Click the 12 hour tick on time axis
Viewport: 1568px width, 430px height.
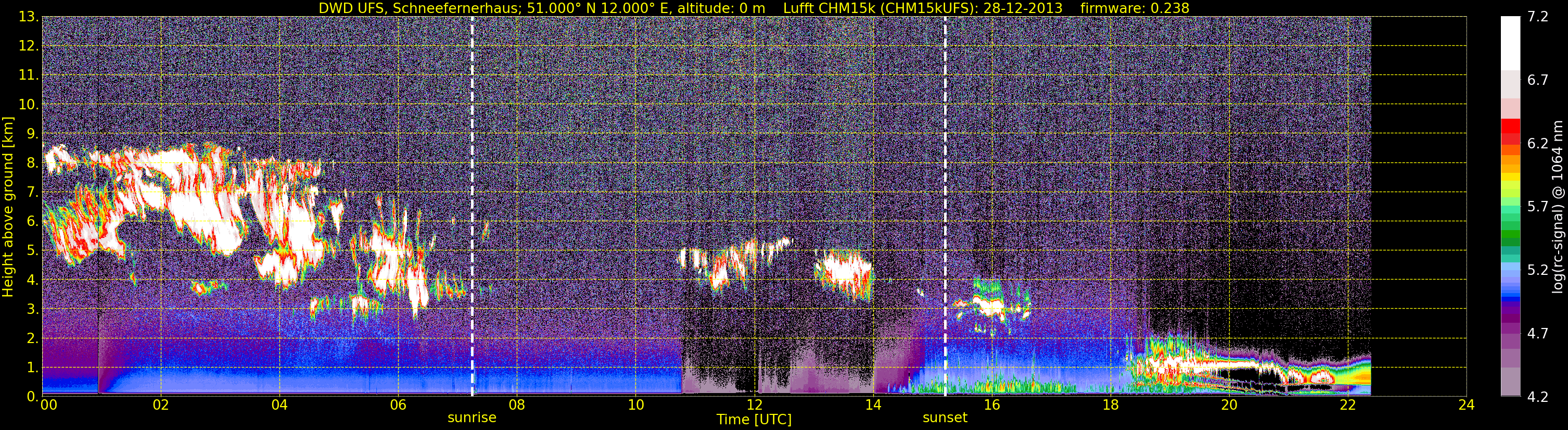pos(754,405)
